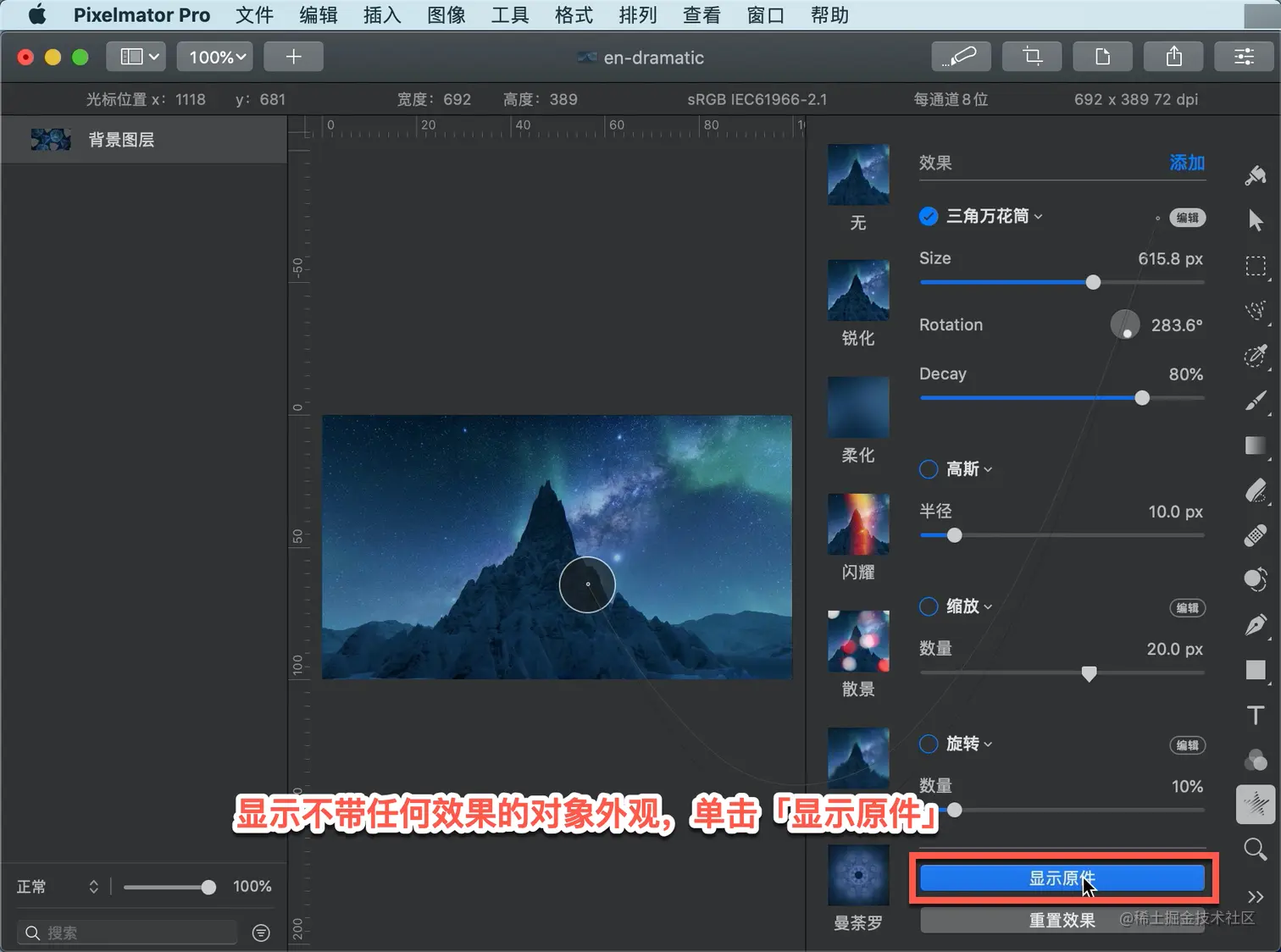Select the Color Selection eyedropper tool

point(1256,356)
